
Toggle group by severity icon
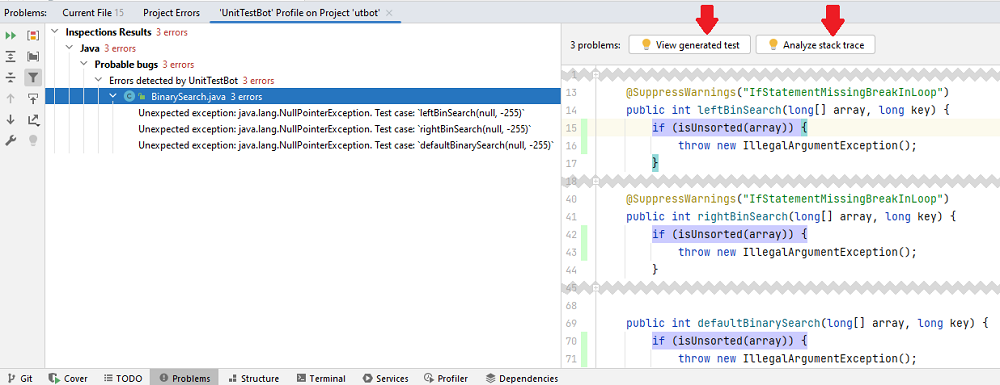tap(33, 36)
